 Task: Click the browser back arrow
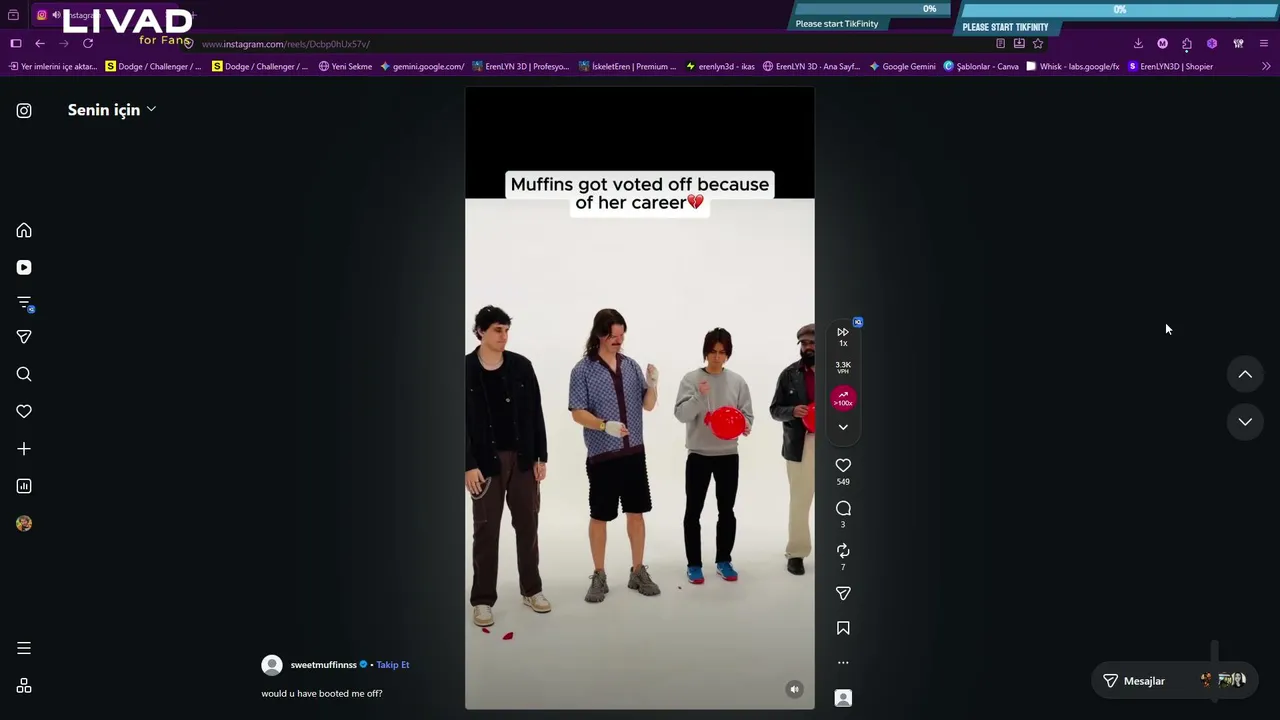click(40, 44)
